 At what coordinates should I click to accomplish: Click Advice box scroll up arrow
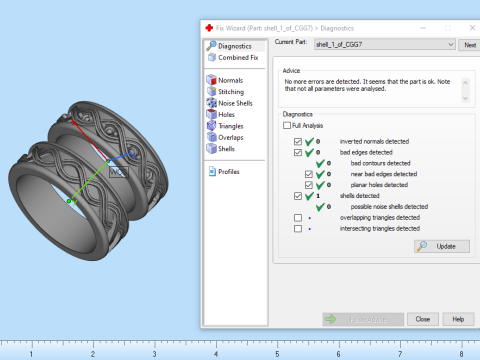(x=465, y=82)
